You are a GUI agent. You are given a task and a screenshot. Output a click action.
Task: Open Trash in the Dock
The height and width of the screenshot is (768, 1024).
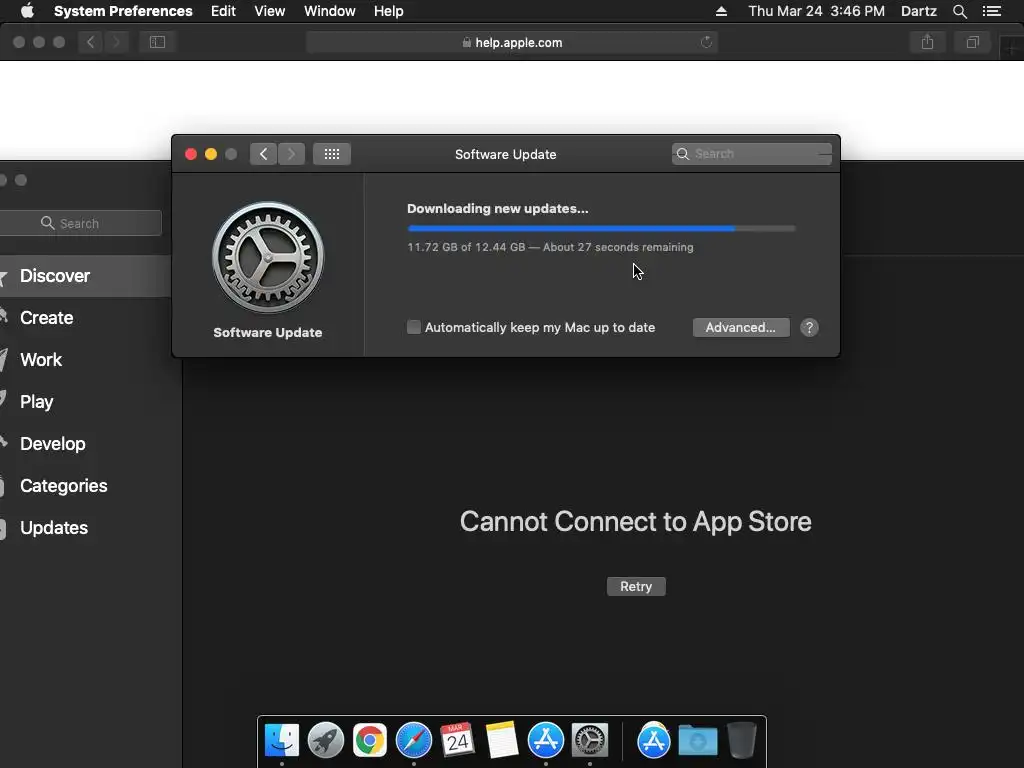point(742,741)
